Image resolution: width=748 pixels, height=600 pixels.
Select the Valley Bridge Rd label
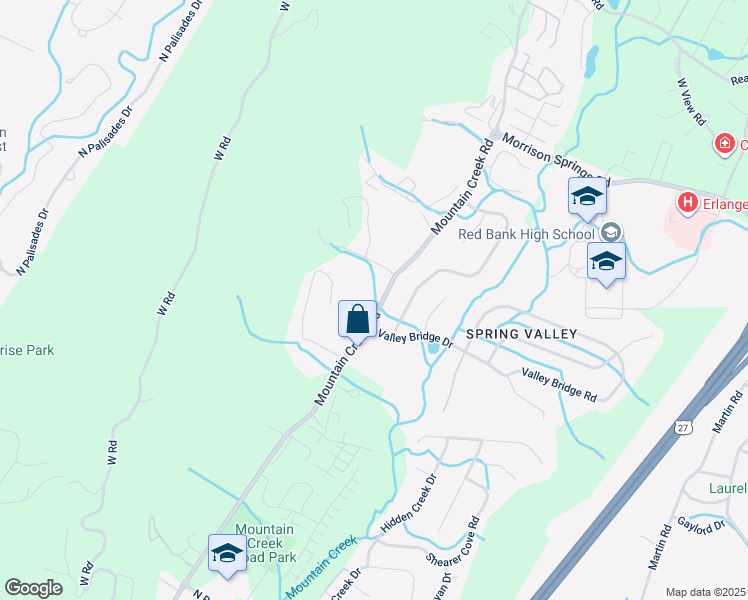[x=559, y=384]
